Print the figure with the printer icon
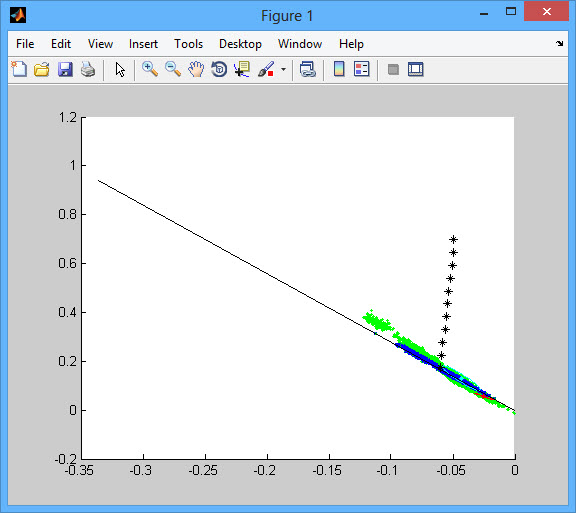The width and height of the screenshot is (576, 513). click(88, 69)
